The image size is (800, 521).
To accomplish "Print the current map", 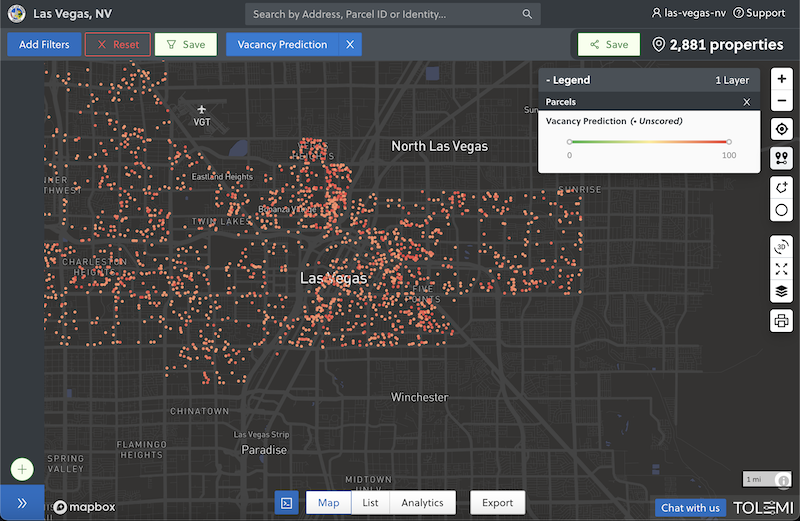I will pyautogui.click(x=782, y=321).
